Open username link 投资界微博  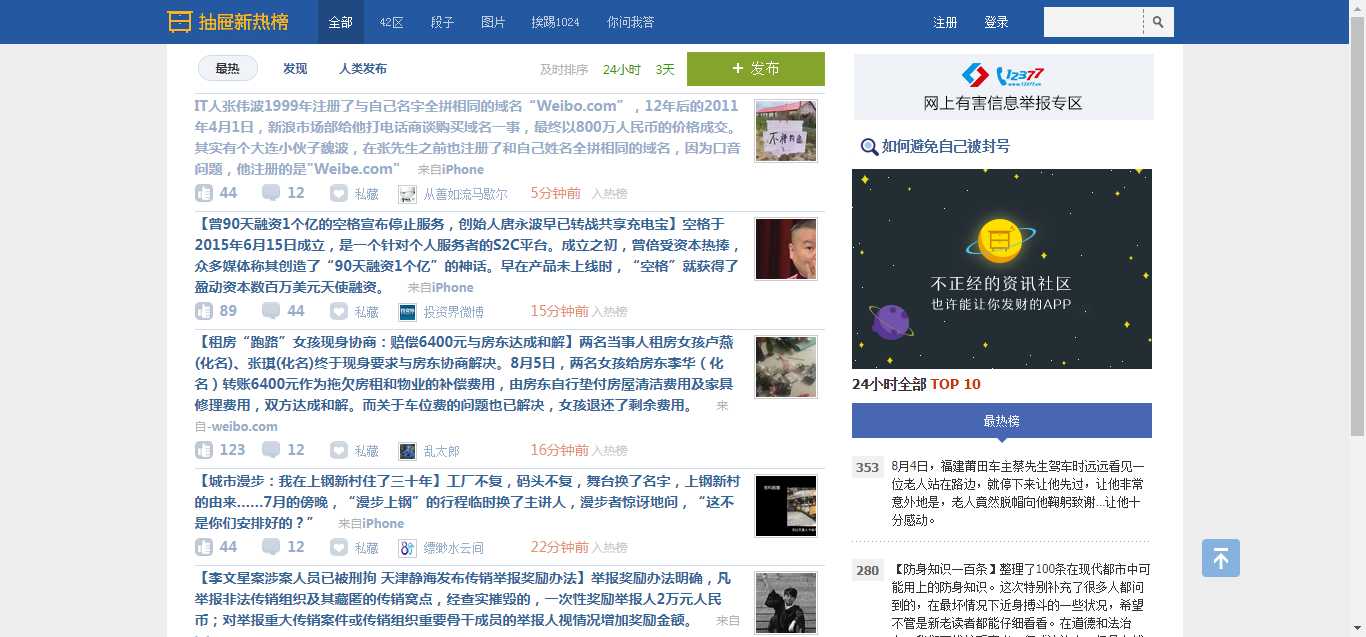tap(453, 312)
